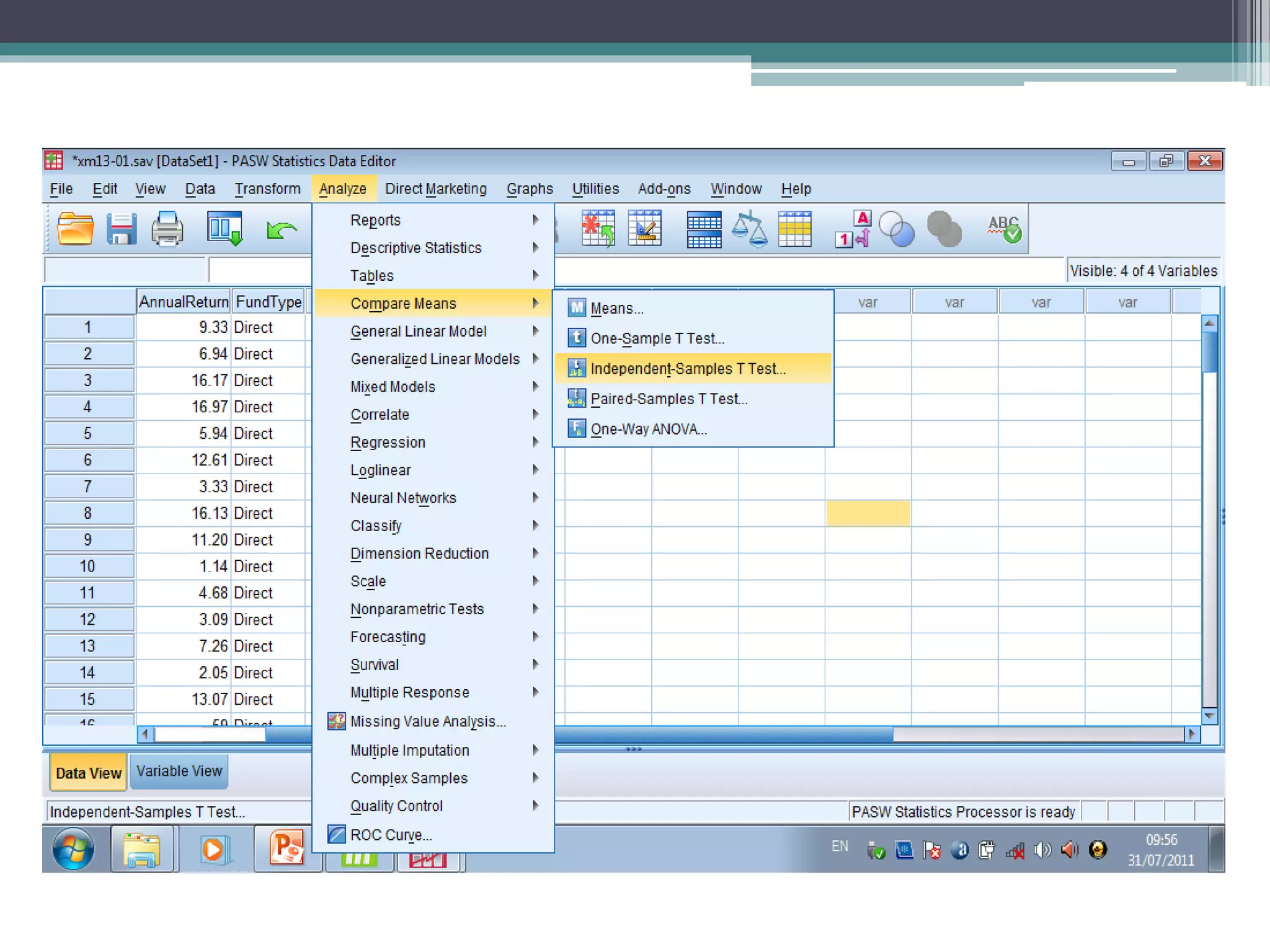Viewport: 1270px width, 952px height.
Task: Open the Quality Control submenu
Action: (x=433, y=806)
